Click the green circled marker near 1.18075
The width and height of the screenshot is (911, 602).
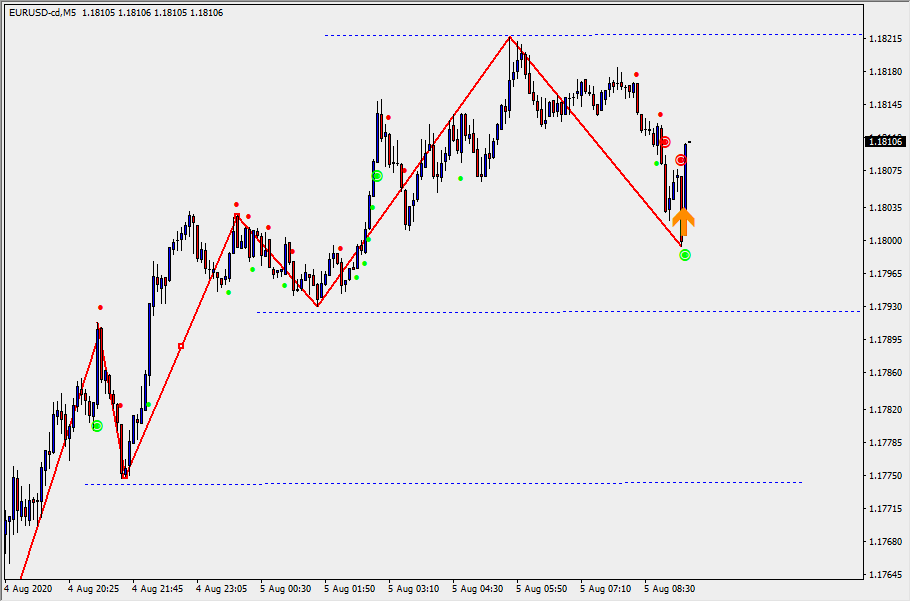click(377, 176)
